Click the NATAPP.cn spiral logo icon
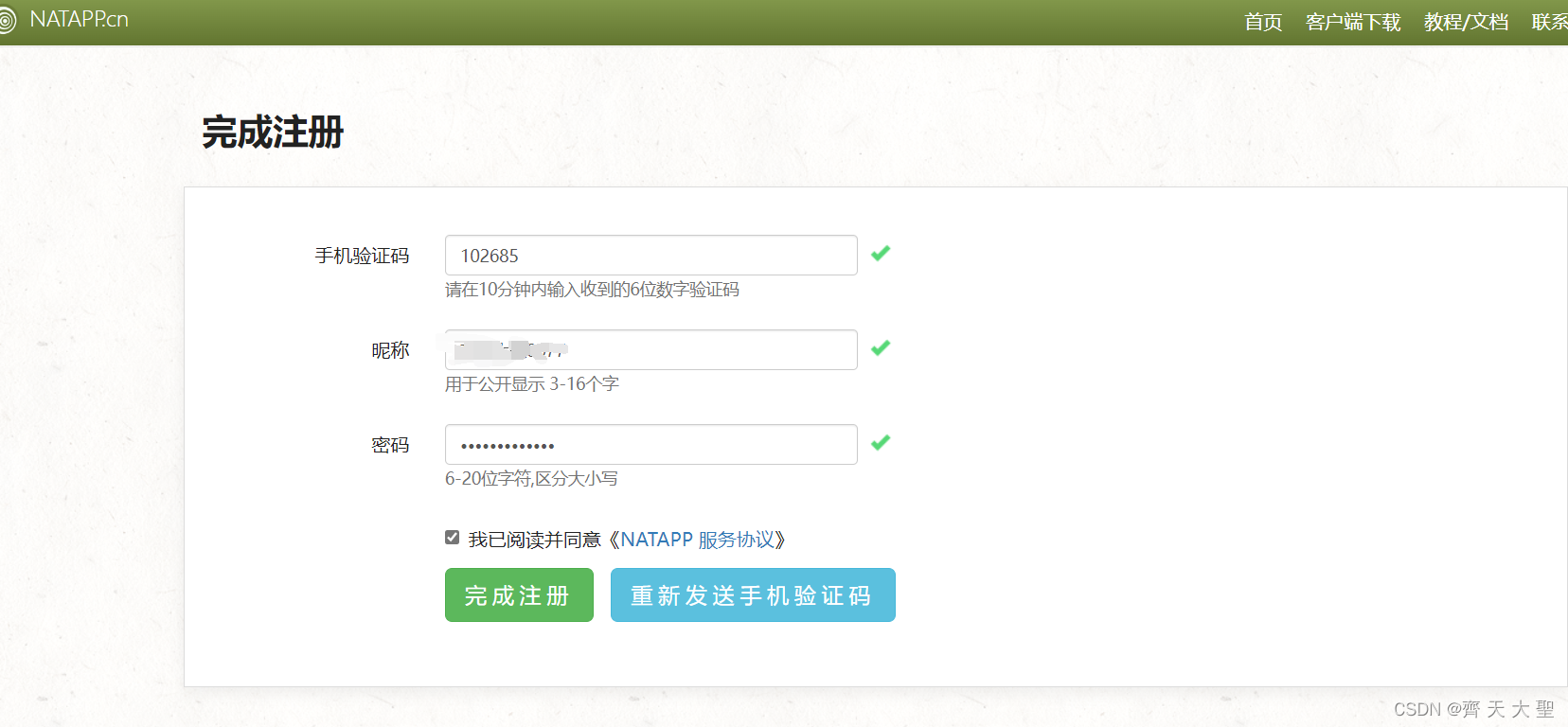Image resolution: width=1568 pixels, height=727 pixels. (x=6, y=20)
